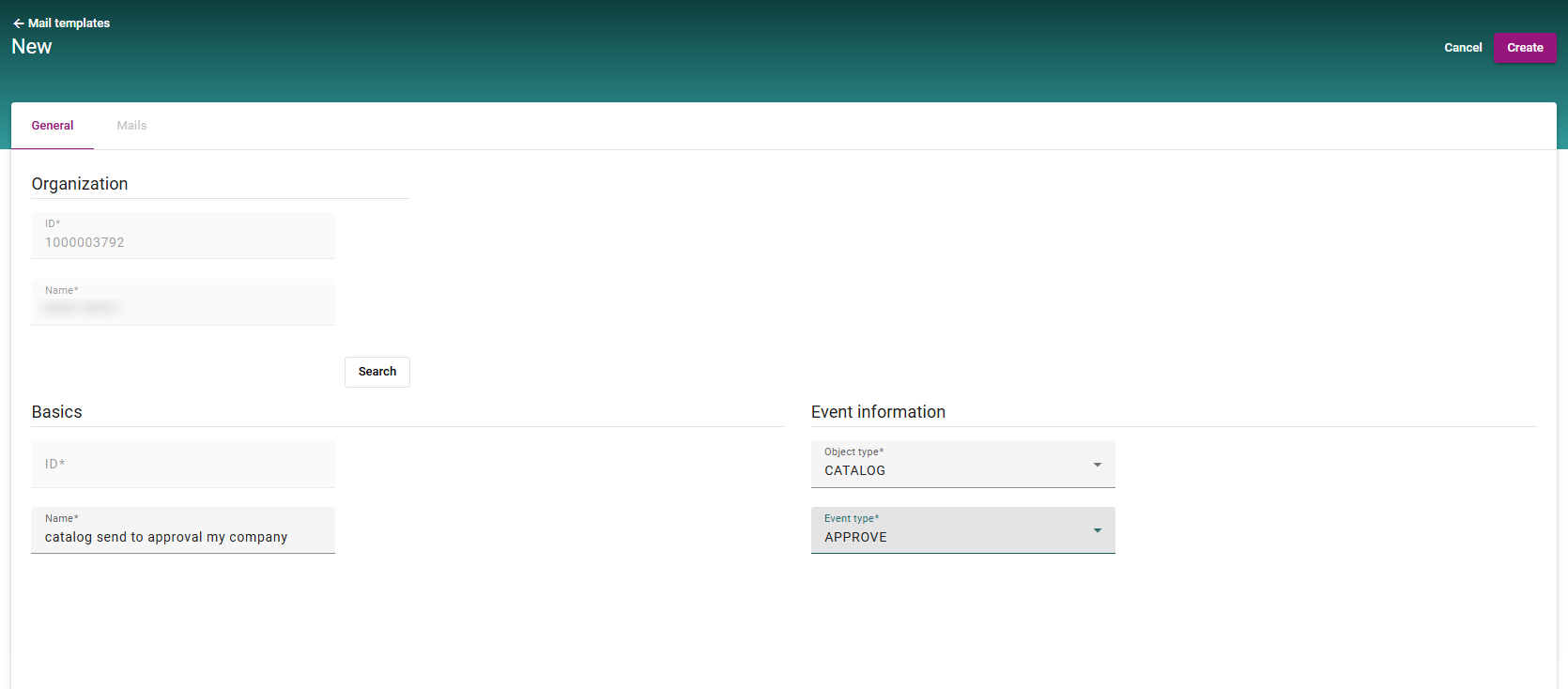
Task: Focus the empty ID field in Basics
Action: [x=182, y=465]
